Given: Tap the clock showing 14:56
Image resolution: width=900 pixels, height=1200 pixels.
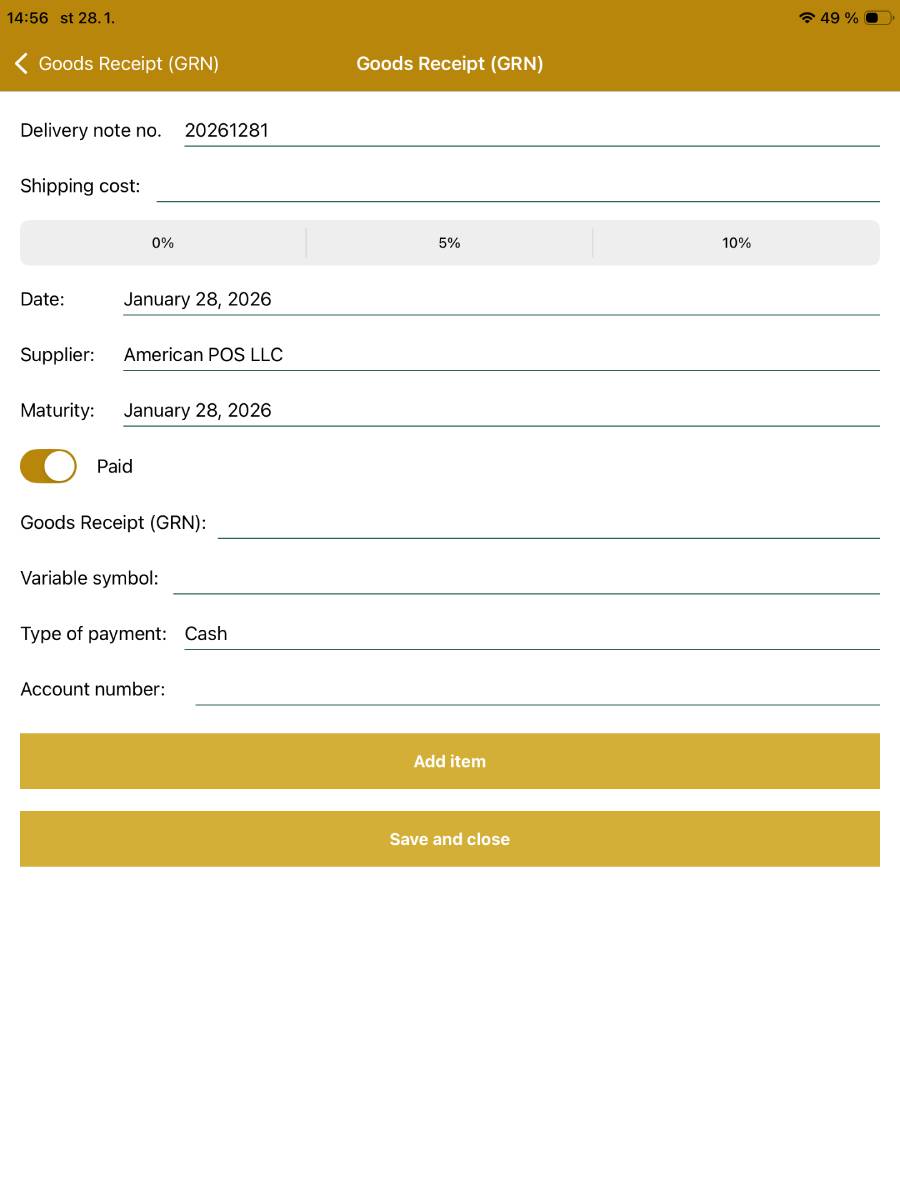Looking at the screenshot, I should [x=27, y=17].
